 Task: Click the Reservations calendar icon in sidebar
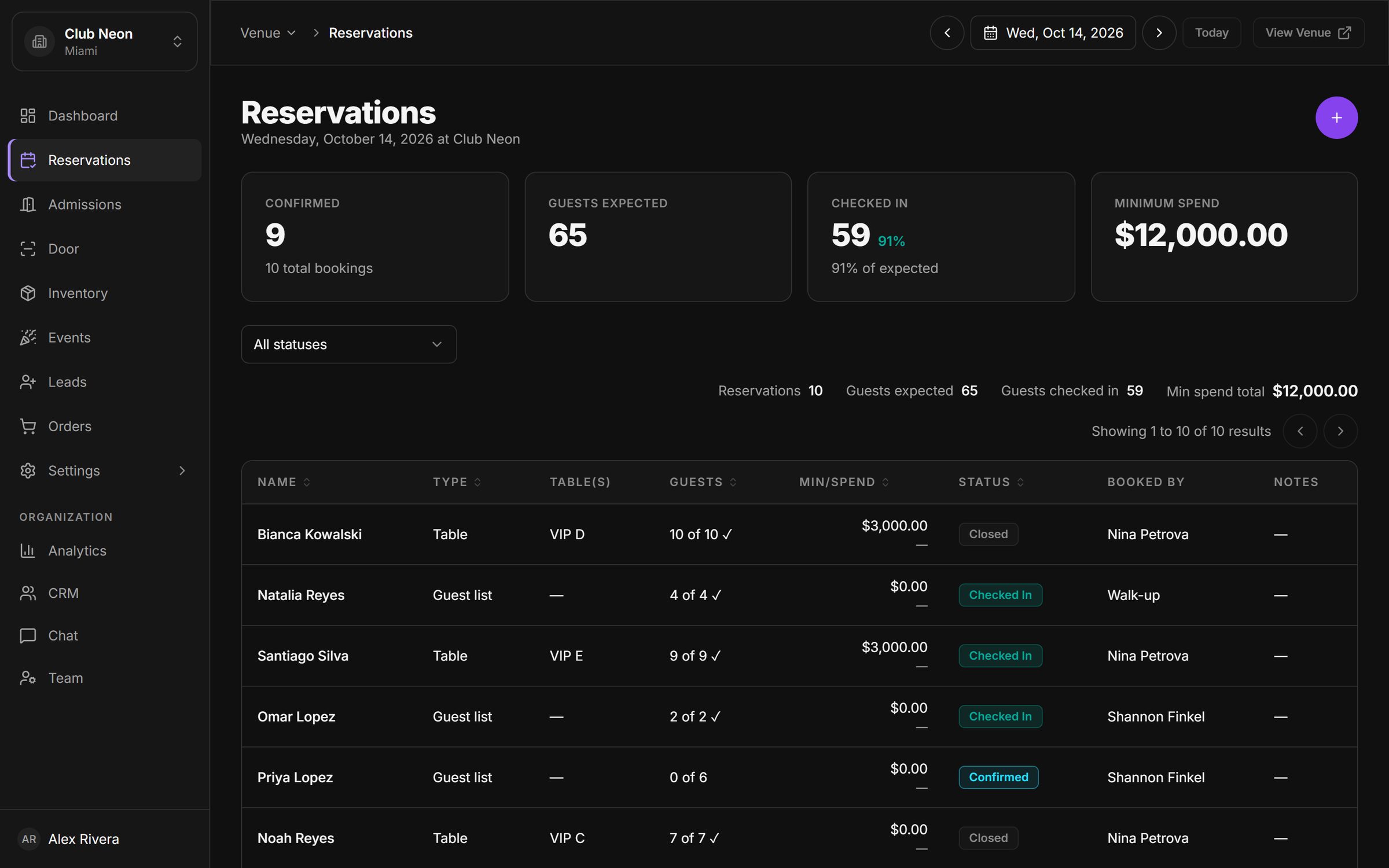click(28, 160)
